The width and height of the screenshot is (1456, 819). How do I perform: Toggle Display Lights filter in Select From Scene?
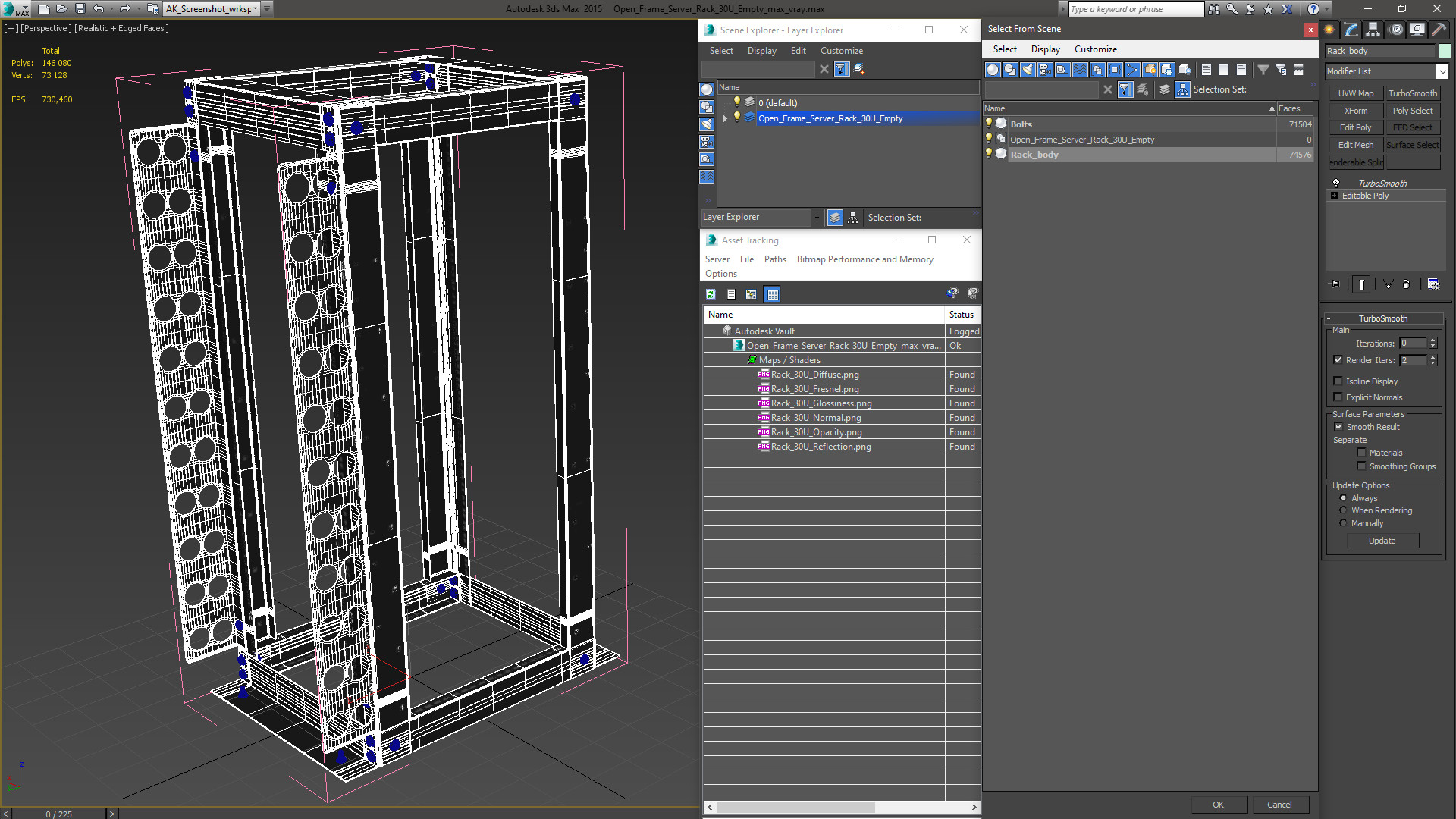[x=1028, y=70]
